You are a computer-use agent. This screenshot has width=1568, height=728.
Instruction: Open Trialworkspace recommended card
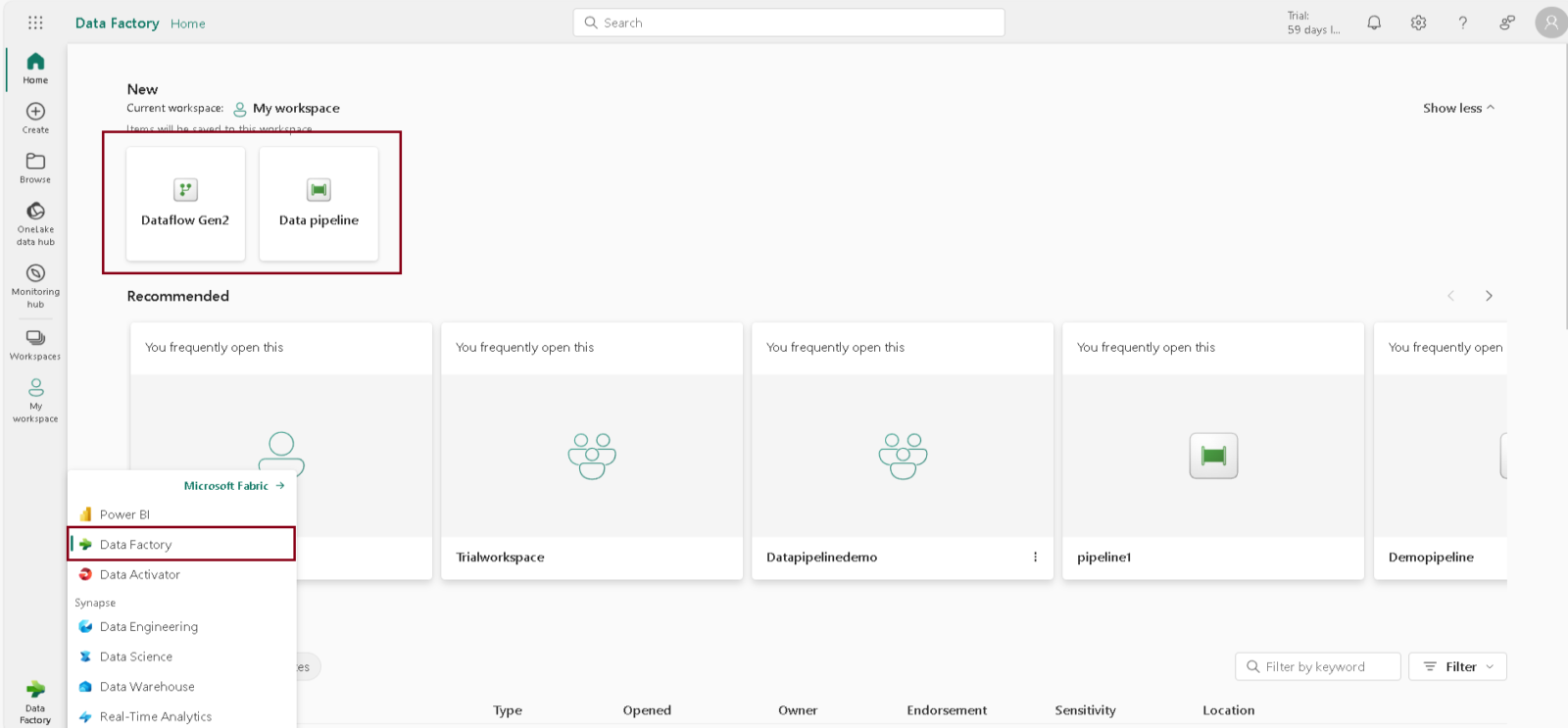tap(592, 451)
